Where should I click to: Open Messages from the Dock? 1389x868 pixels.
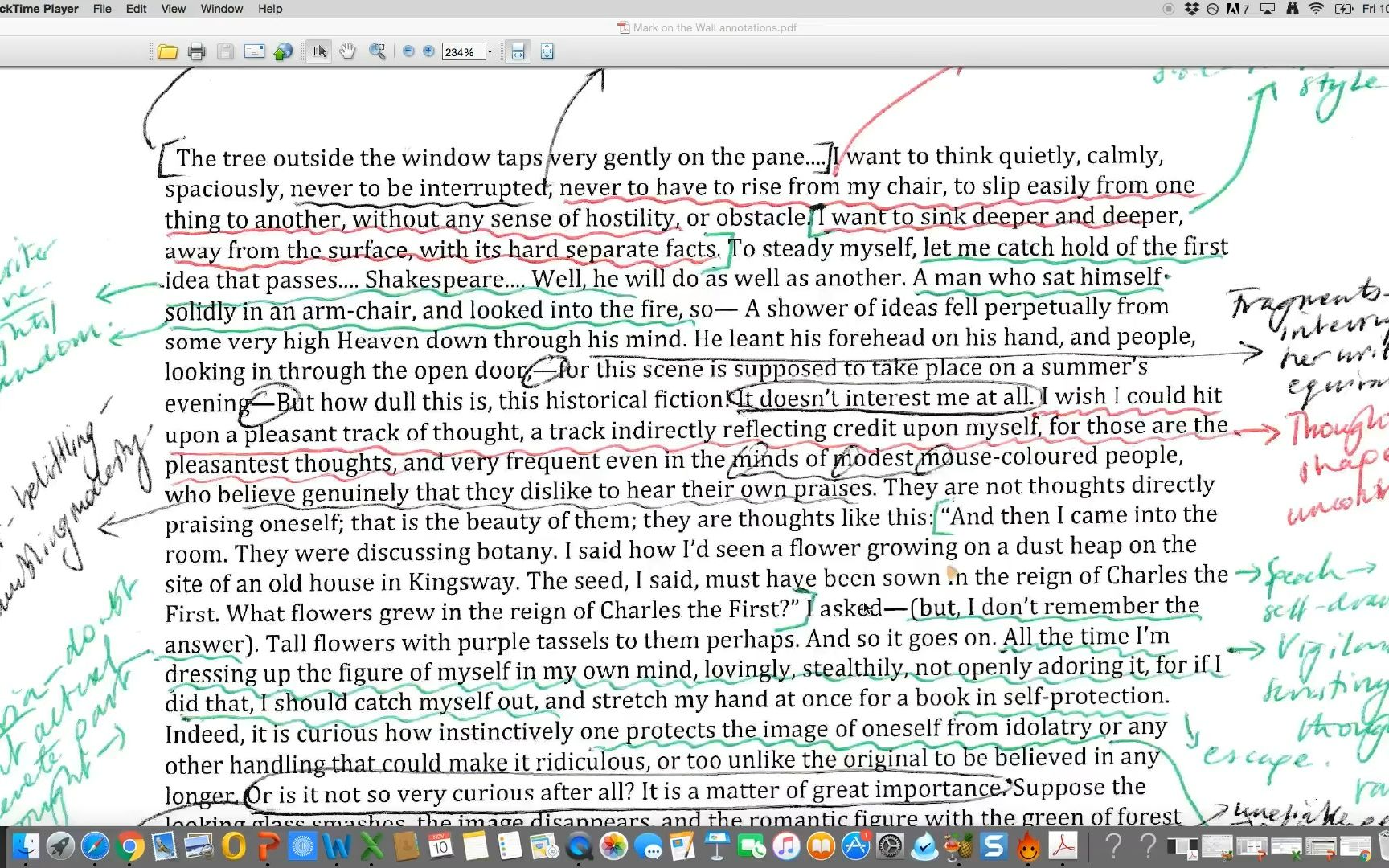click(x=648, y=846)
